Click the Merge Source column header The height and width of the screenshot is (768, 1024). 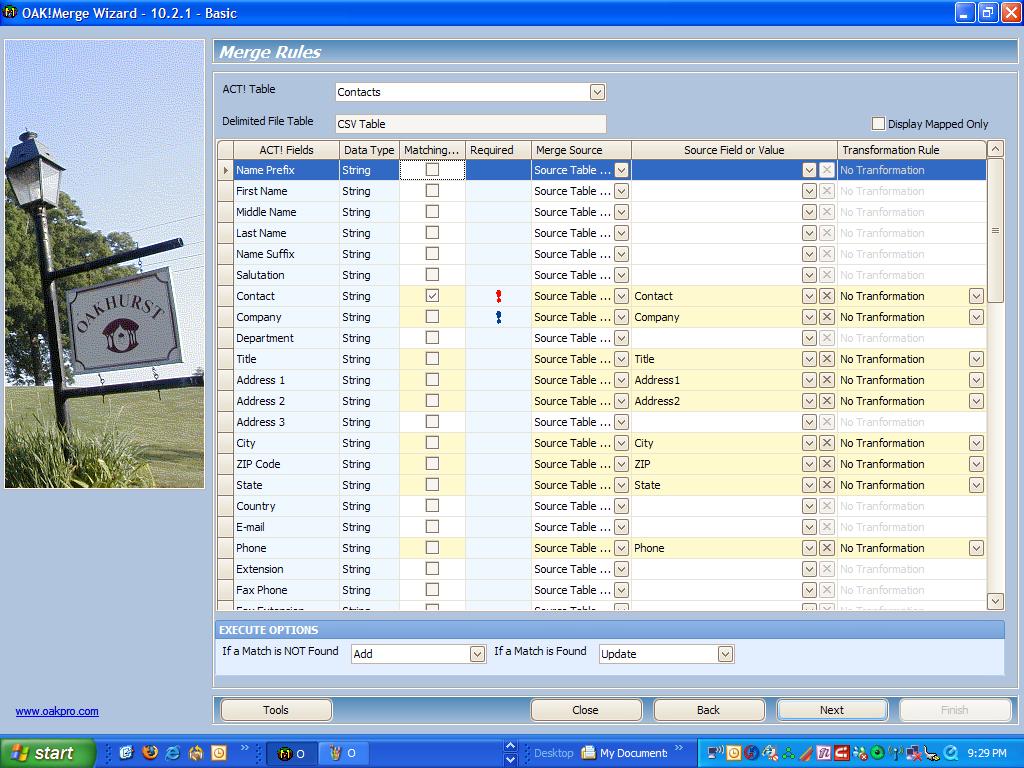click(581, 150)
